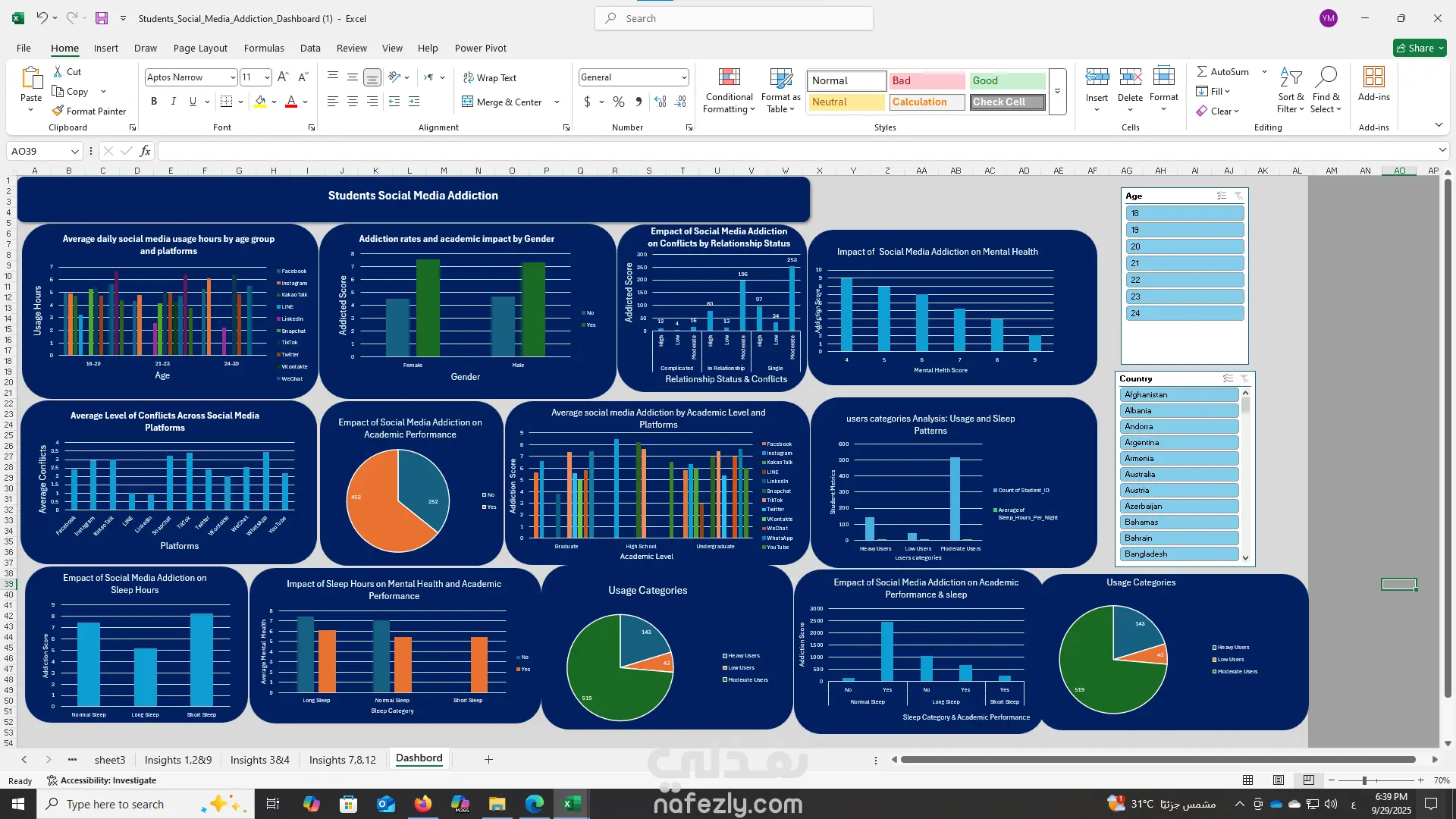
Task: Switch to Insights 3&4 sheet tab
Action: (x=259, y=760)
